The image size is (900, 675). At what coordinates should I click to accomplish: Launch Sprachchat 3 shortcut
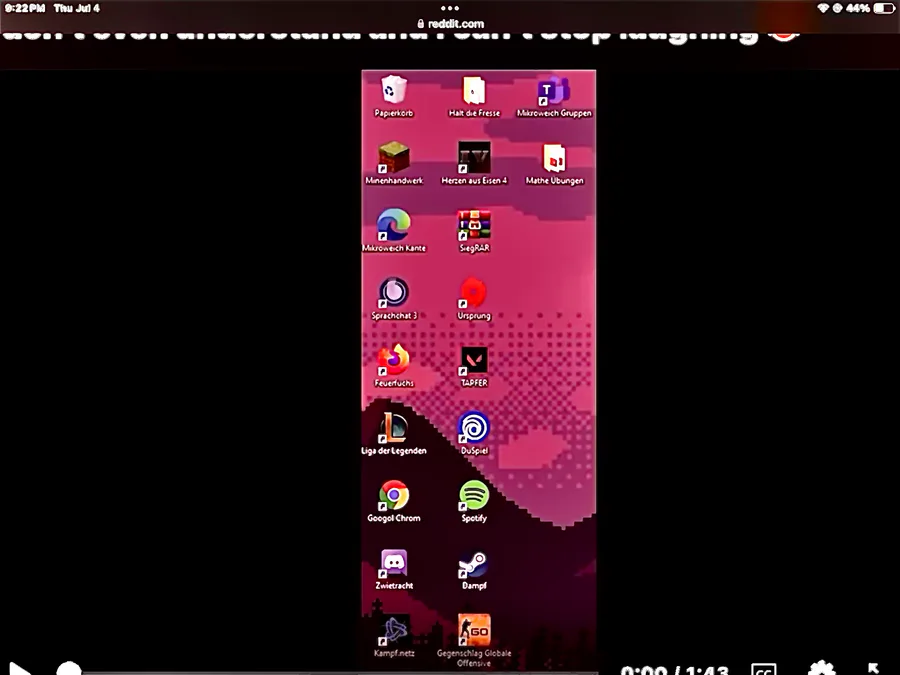[x=394, y=293]
